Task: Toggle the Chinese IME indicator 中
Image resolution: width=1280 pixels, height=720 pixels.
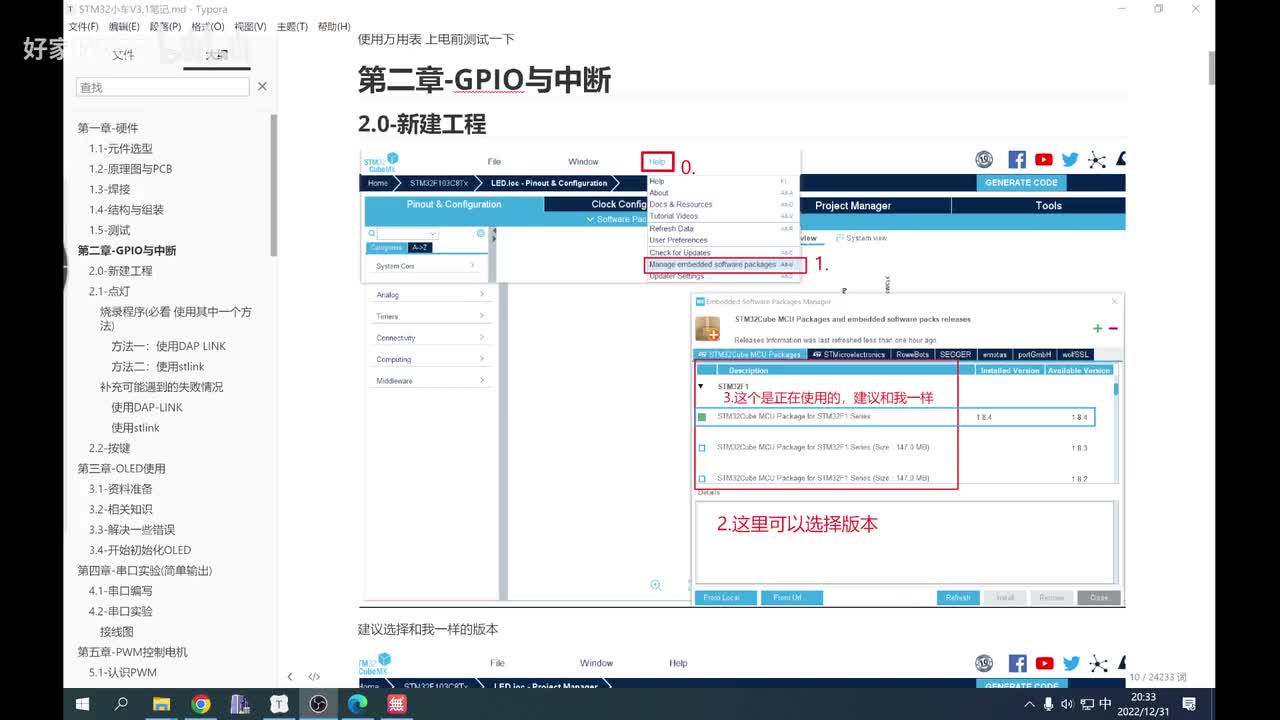Action: coord(1106,704)
